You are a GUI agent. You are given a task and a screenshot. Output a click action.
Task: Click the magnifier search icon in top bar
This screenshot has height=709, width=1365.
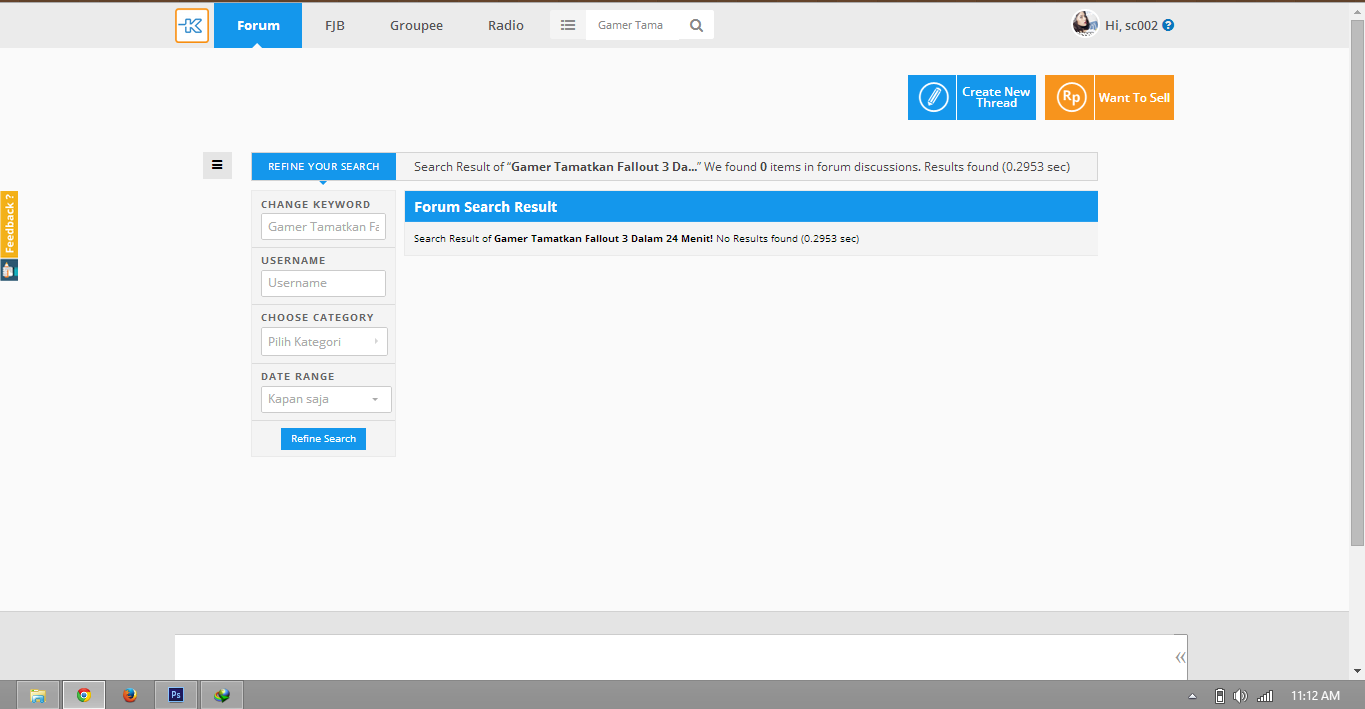[696, 25]
